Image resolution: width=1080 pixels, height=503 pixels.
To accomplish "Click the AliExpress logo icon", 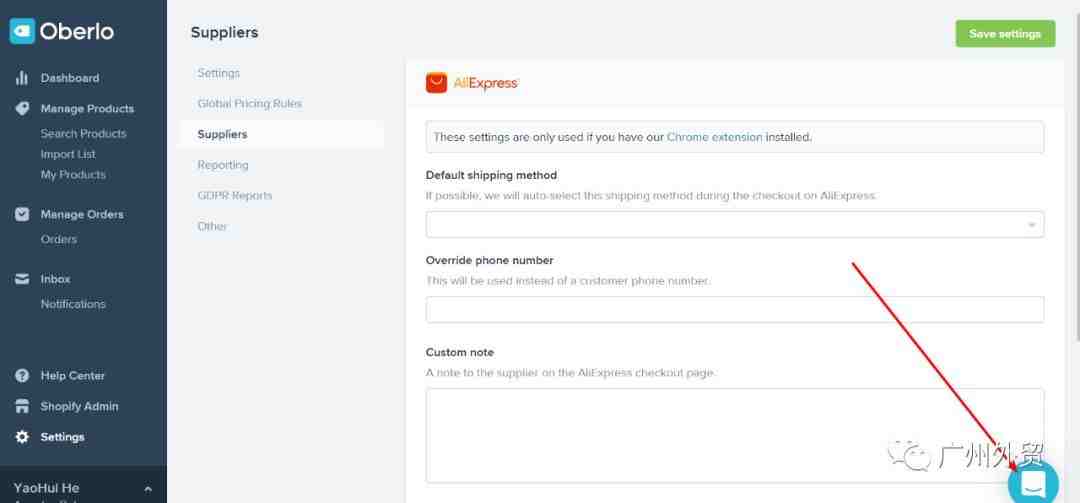I will (436, 83).
